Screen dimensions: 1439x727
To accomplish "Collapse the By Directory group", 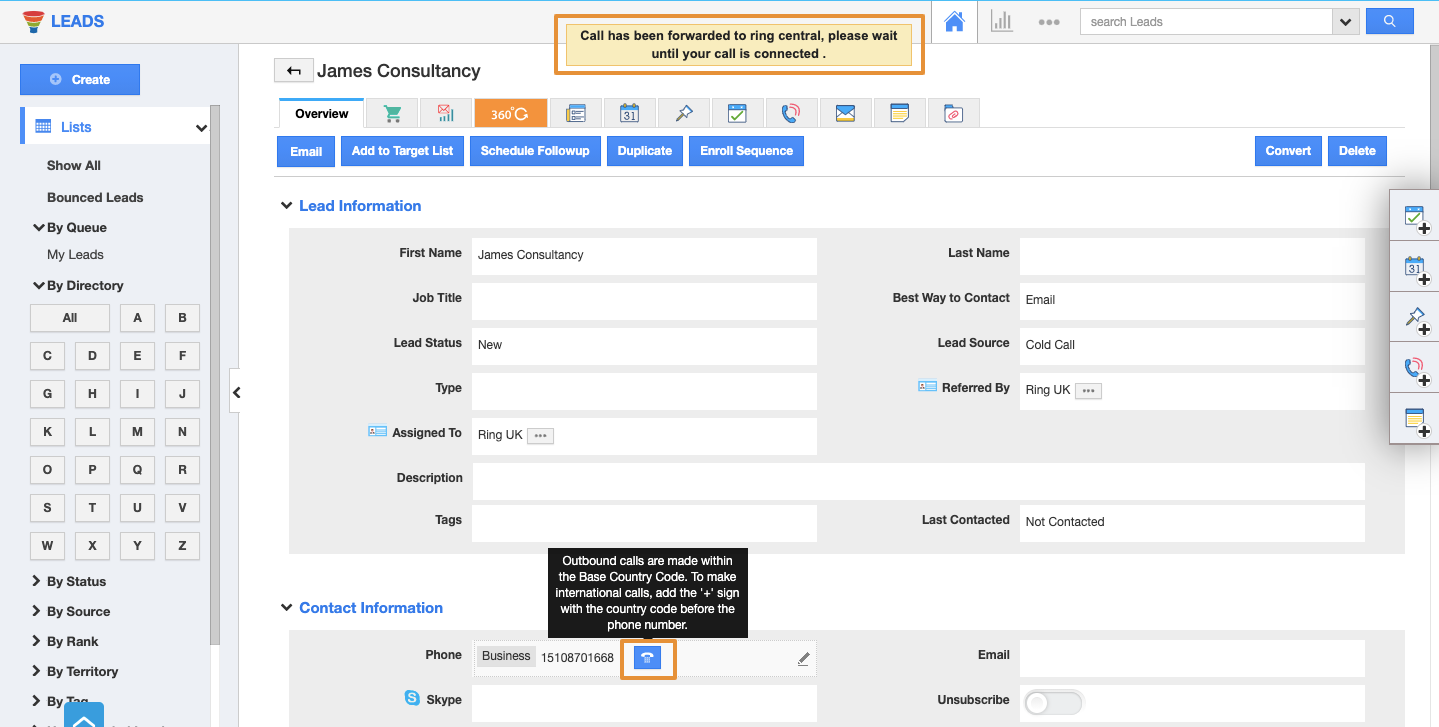I will [x=39, y=285].
